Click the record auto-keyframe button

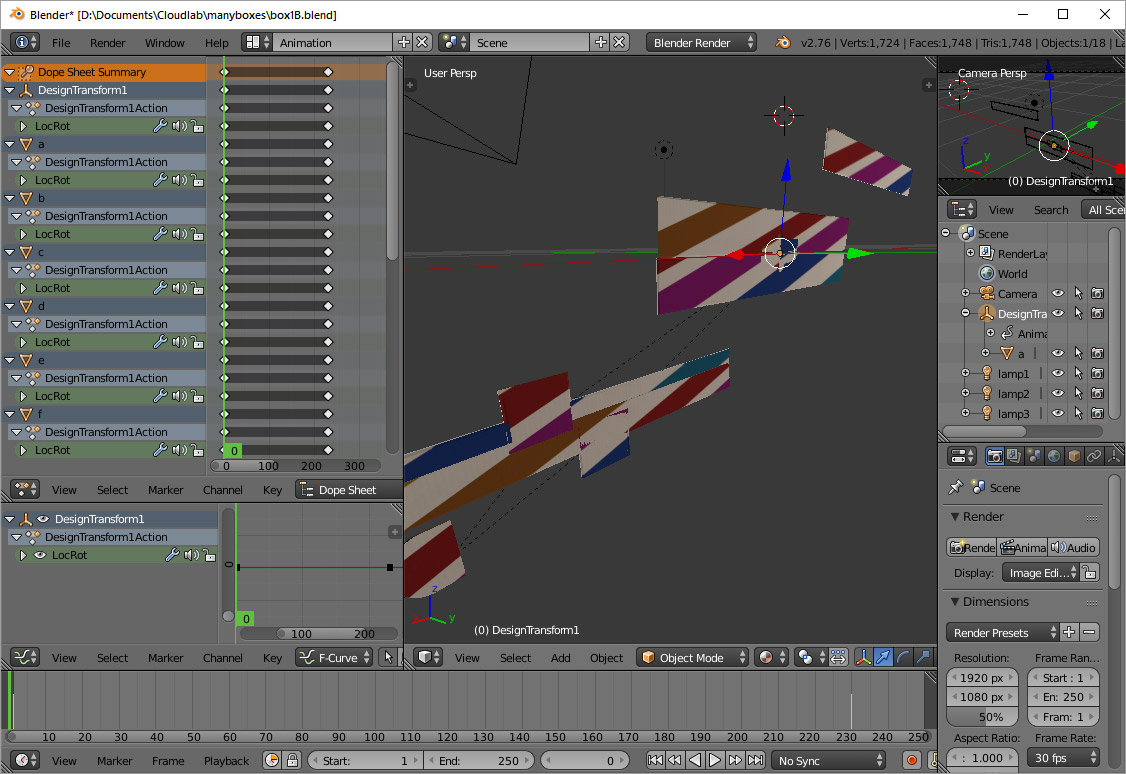(x=911, y=761)
